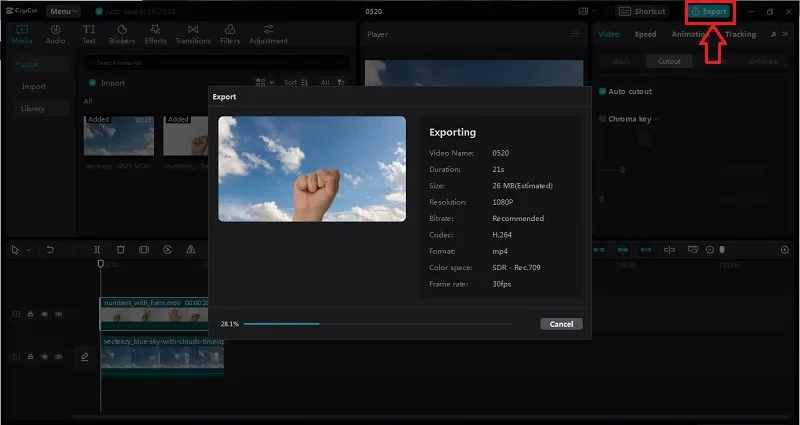Screen dimensions: 800x425
Task: Click the Split tool in timeline toolbar
Action: click(x=97, y=249)
